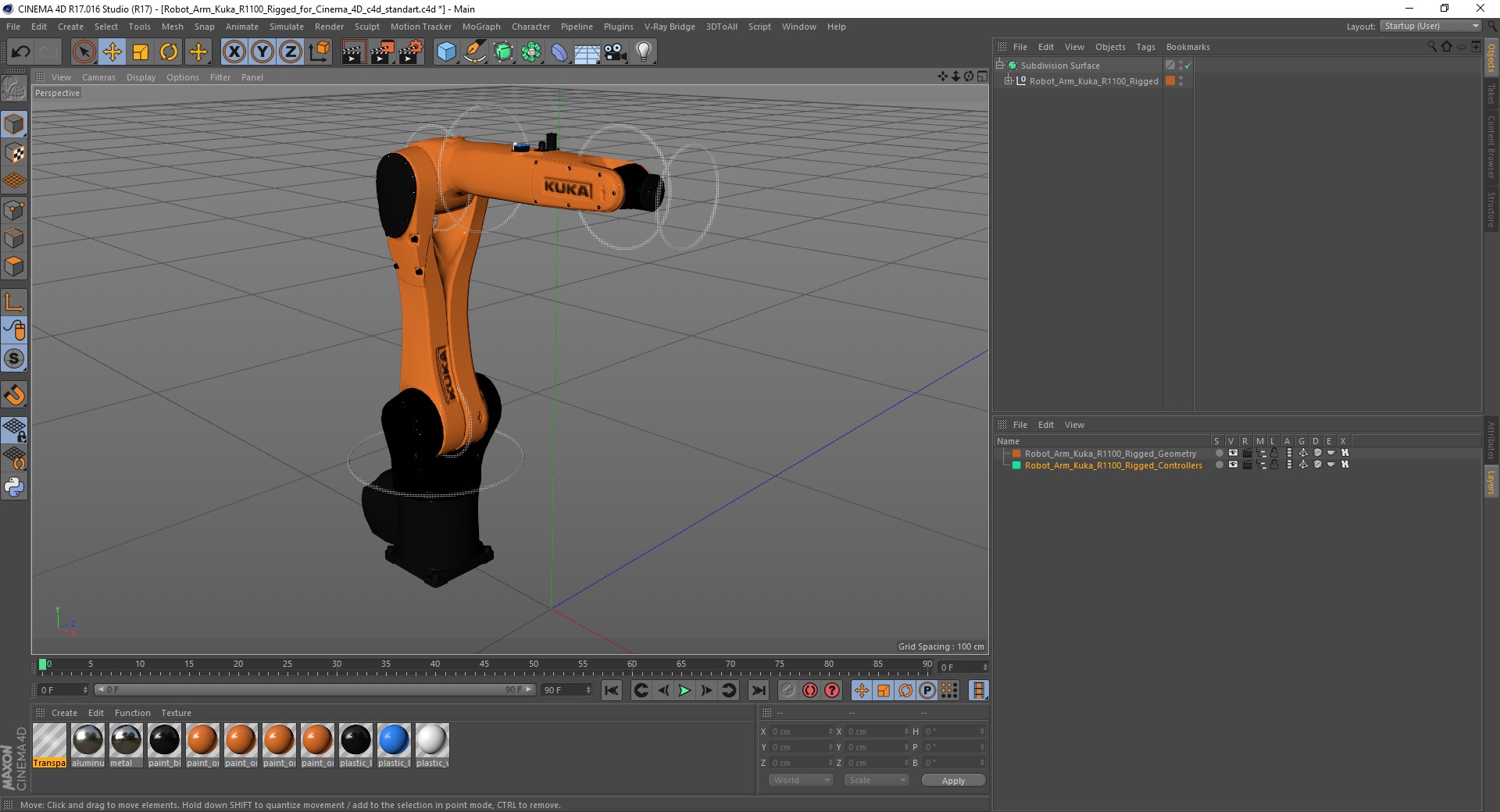Open the Array modeling objects icon

coord(531,52)
